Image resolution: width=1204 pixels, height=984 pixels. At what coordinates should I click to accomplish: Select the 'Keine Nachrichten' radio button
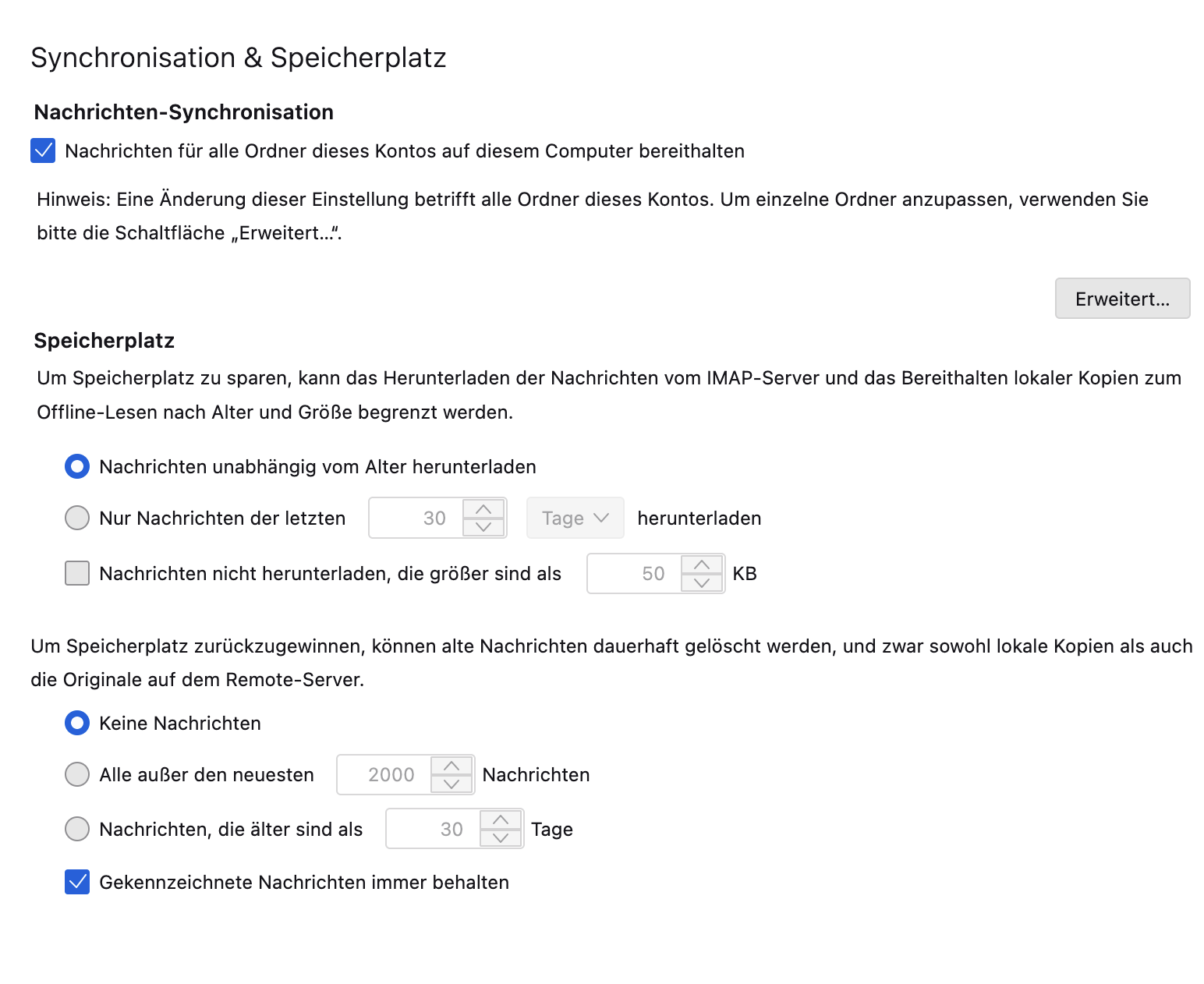click(x=77, y=723)
